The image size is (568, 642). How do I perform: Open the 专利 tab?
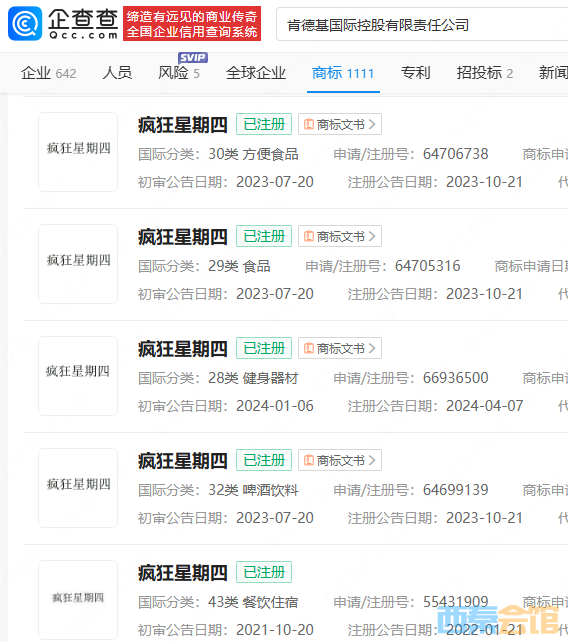point(415,73)
